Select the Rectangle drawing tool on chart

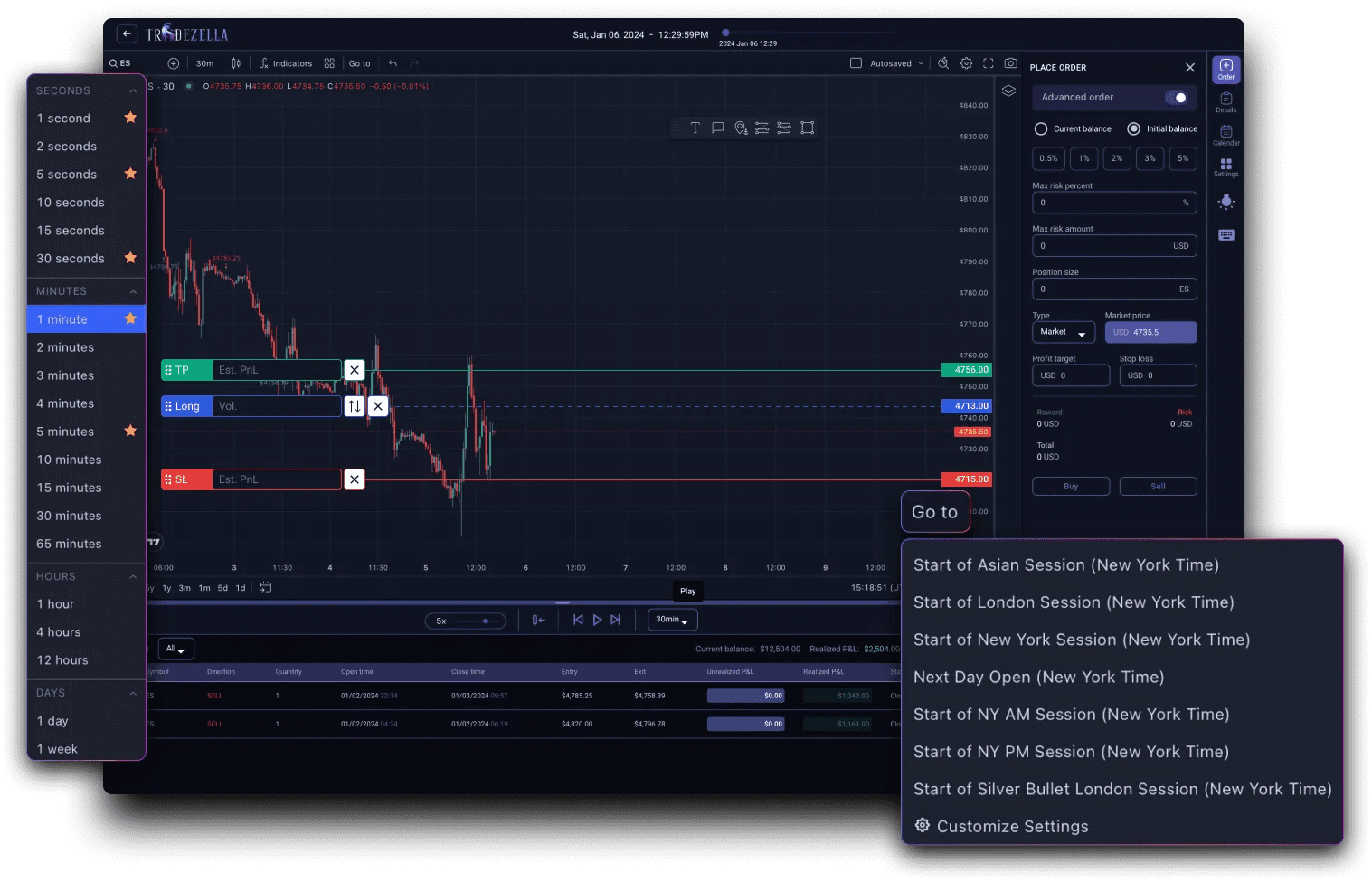click(x=807, y=128)
